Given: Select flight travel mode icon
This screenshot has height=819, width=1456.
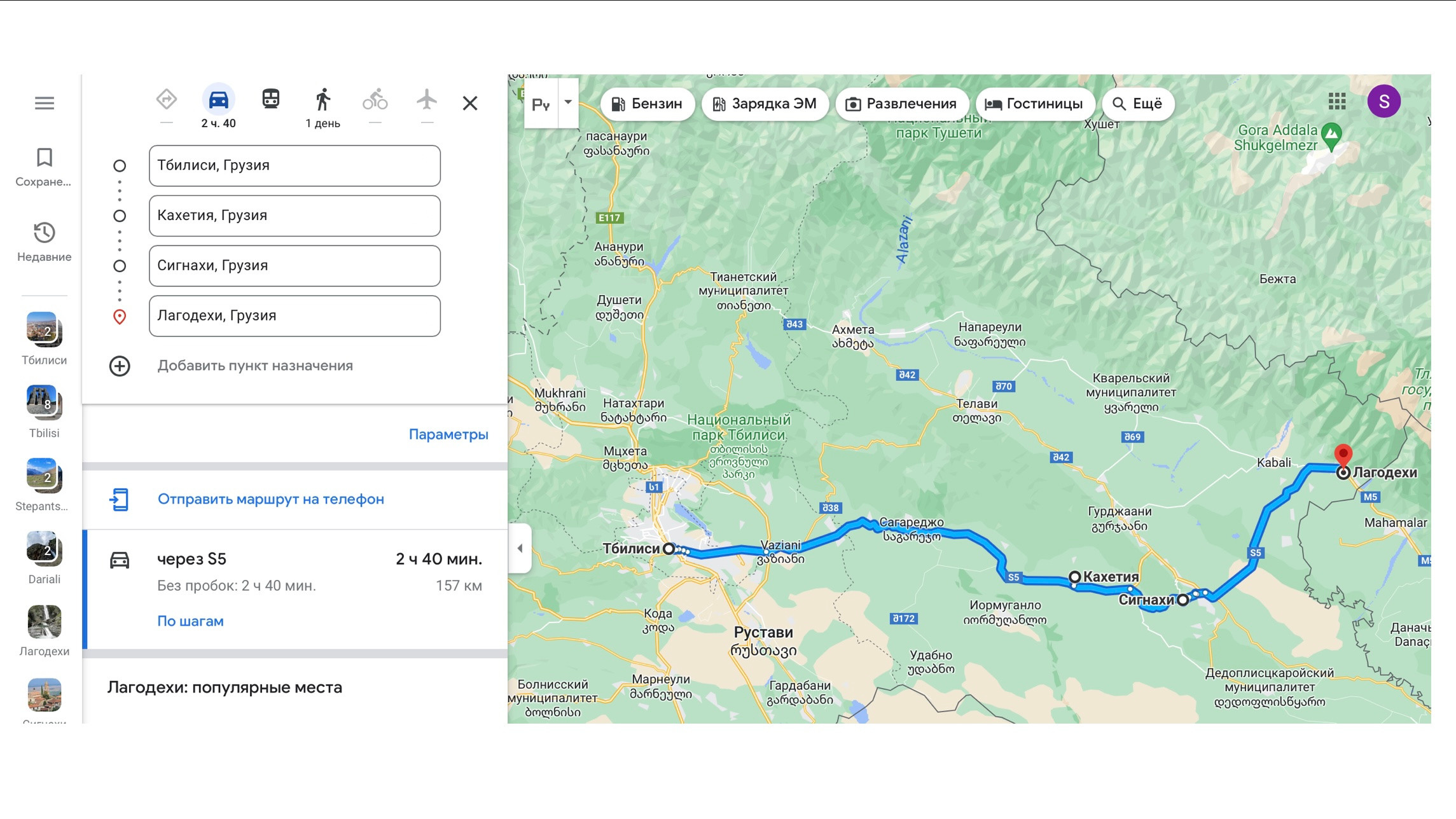Looking at the screenshot, I should point(427,100).
